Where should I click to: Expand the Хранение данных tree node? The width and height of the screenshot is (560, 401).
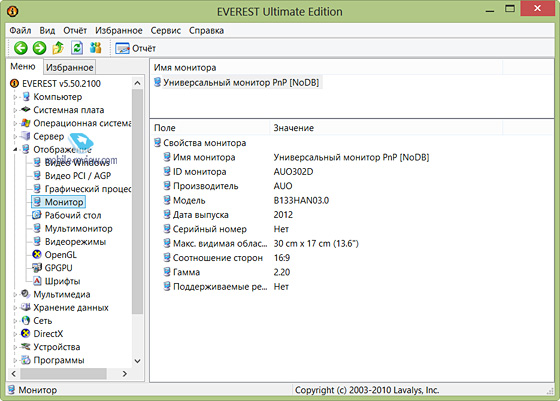click(x=15, y=308)
